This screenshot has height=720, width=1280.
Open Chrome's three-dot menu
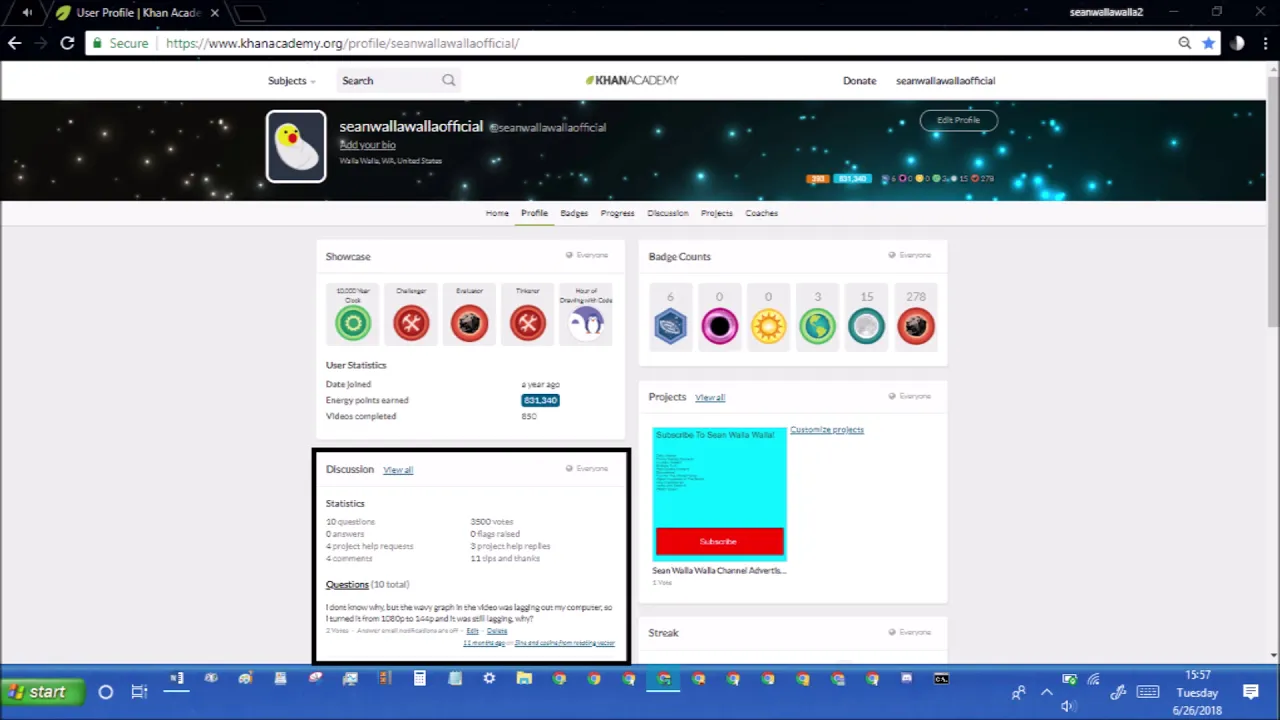click(x=1263, y=43)
